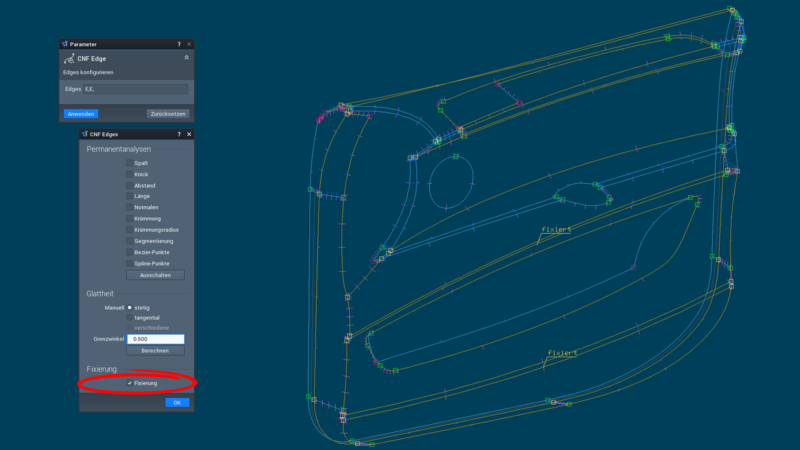Viewport: 800px width, 450px height.
Task: Enable the Normalen checkbox
Action: point(129,207)
